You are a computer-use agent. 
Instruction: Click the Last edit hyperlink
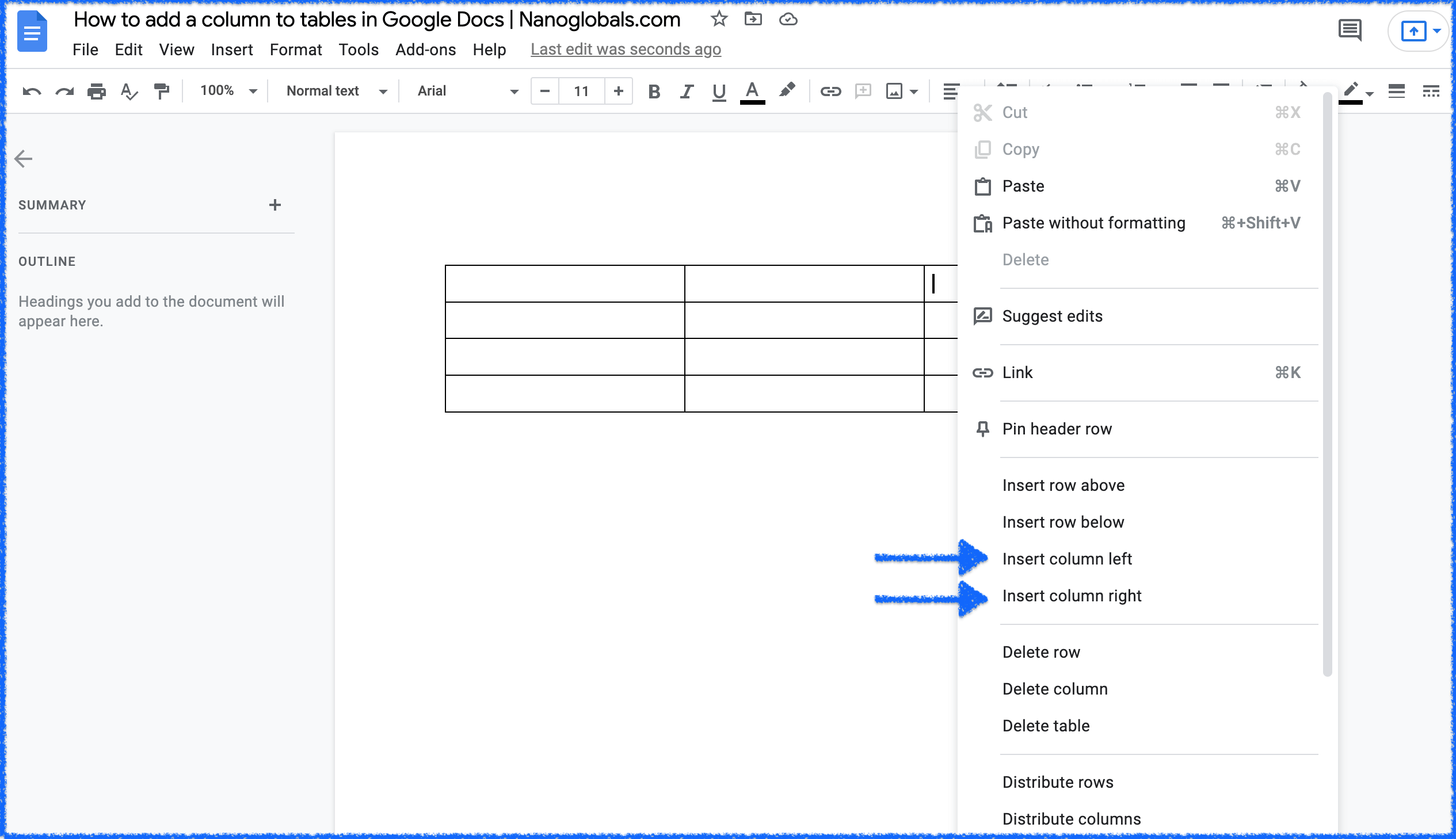pos(625,49)
